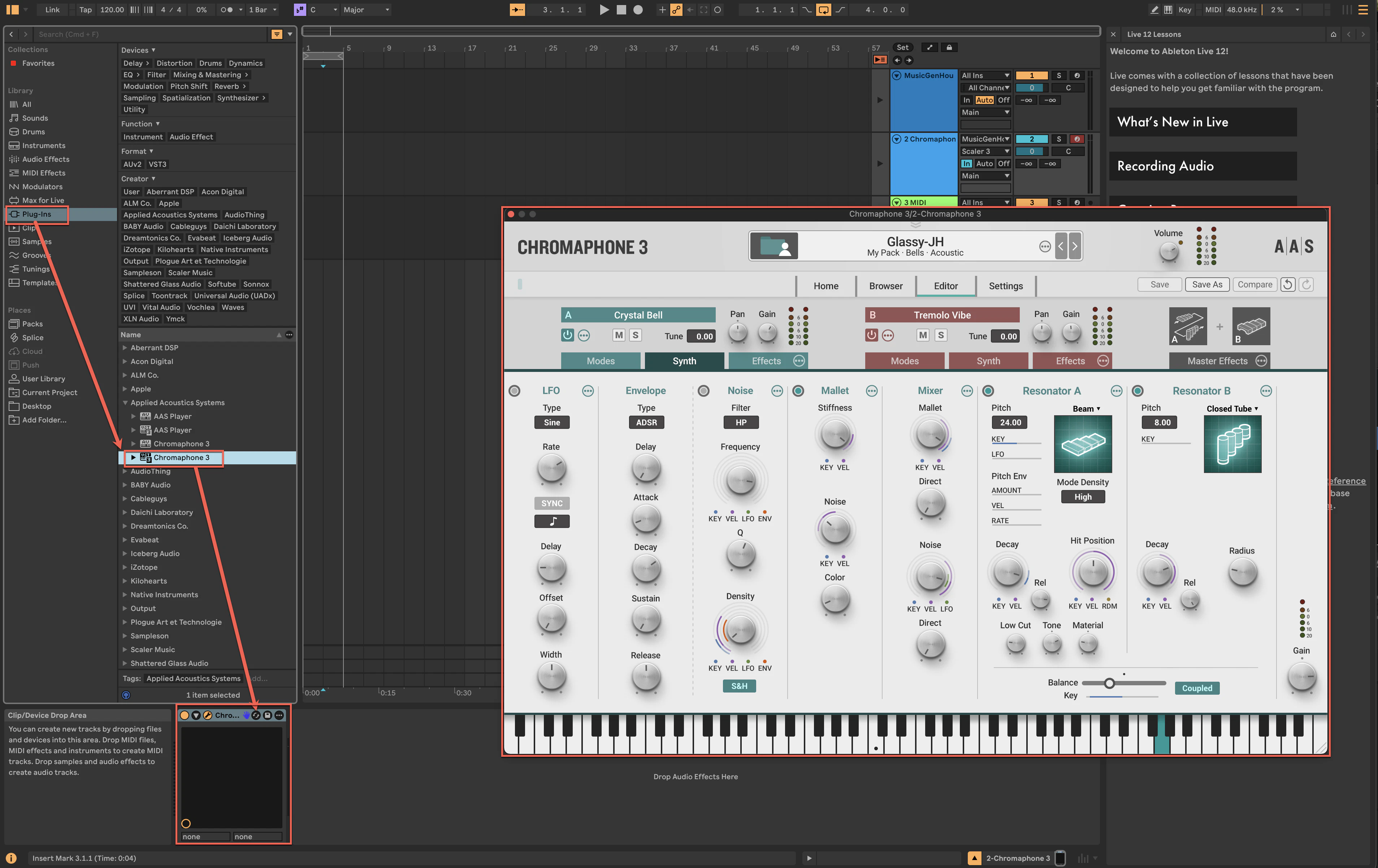Solo layer B with S button
The height and width of the screenshot is (868, 1378).
tap(940, 335)
